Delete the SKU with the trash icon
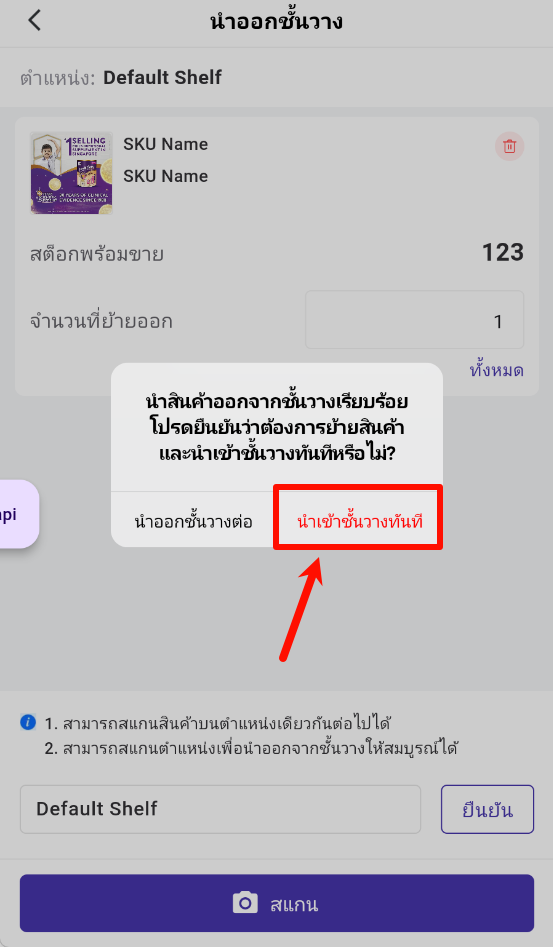This screenshot has height=947, width=553. pos(510,146)
